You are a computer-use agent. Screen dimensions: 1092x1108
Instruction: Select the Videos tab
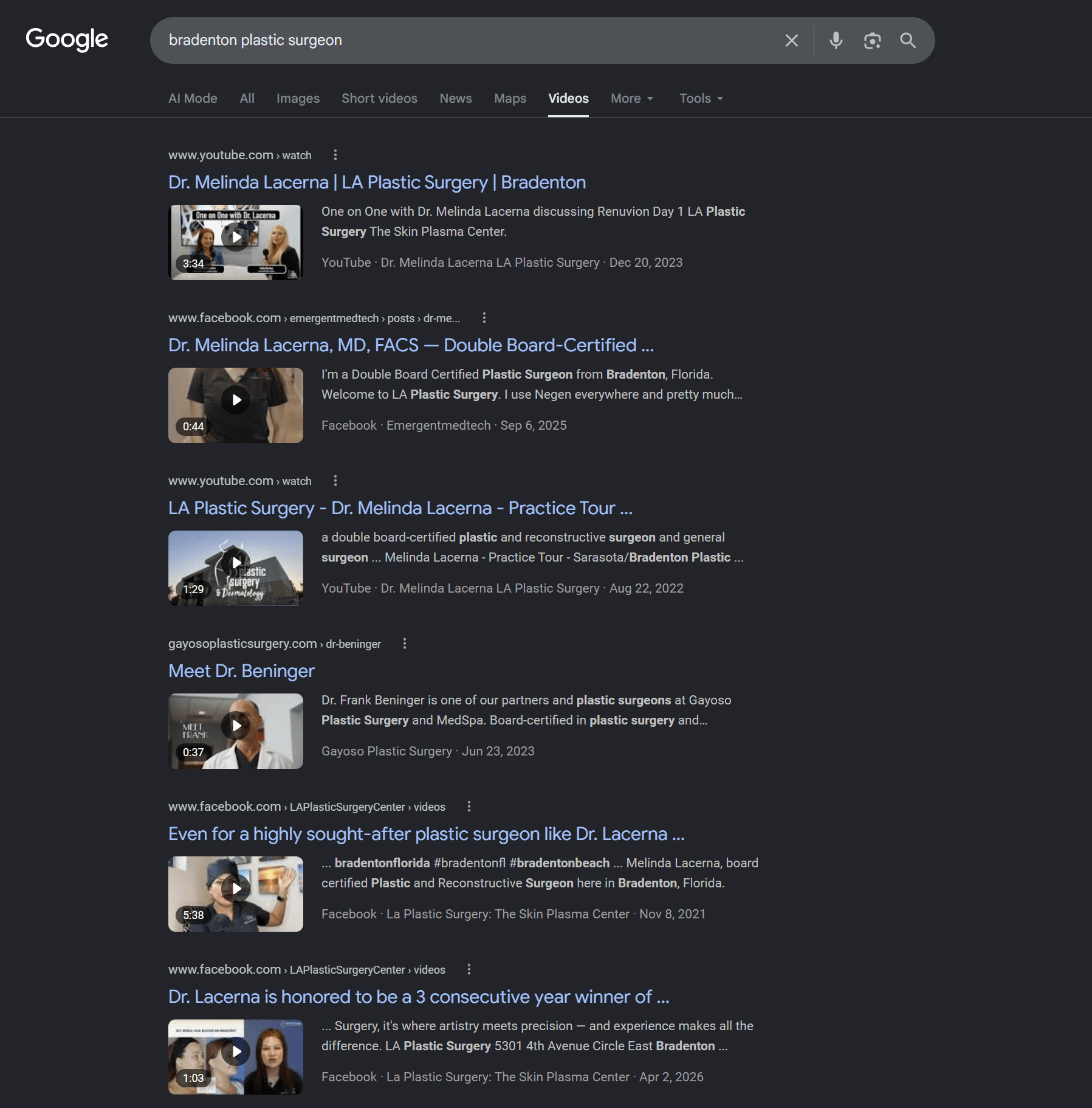568,98
